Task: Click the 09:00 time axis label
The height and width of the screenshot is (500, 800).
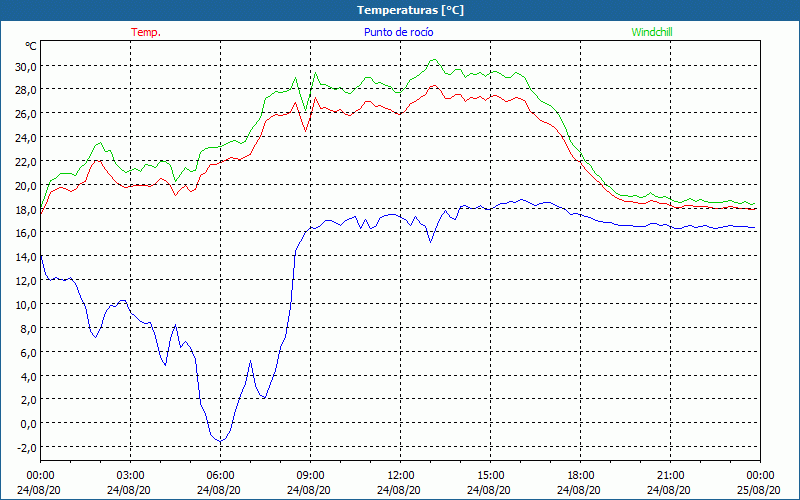Action: pyautogui.click(x=311, y=476)
